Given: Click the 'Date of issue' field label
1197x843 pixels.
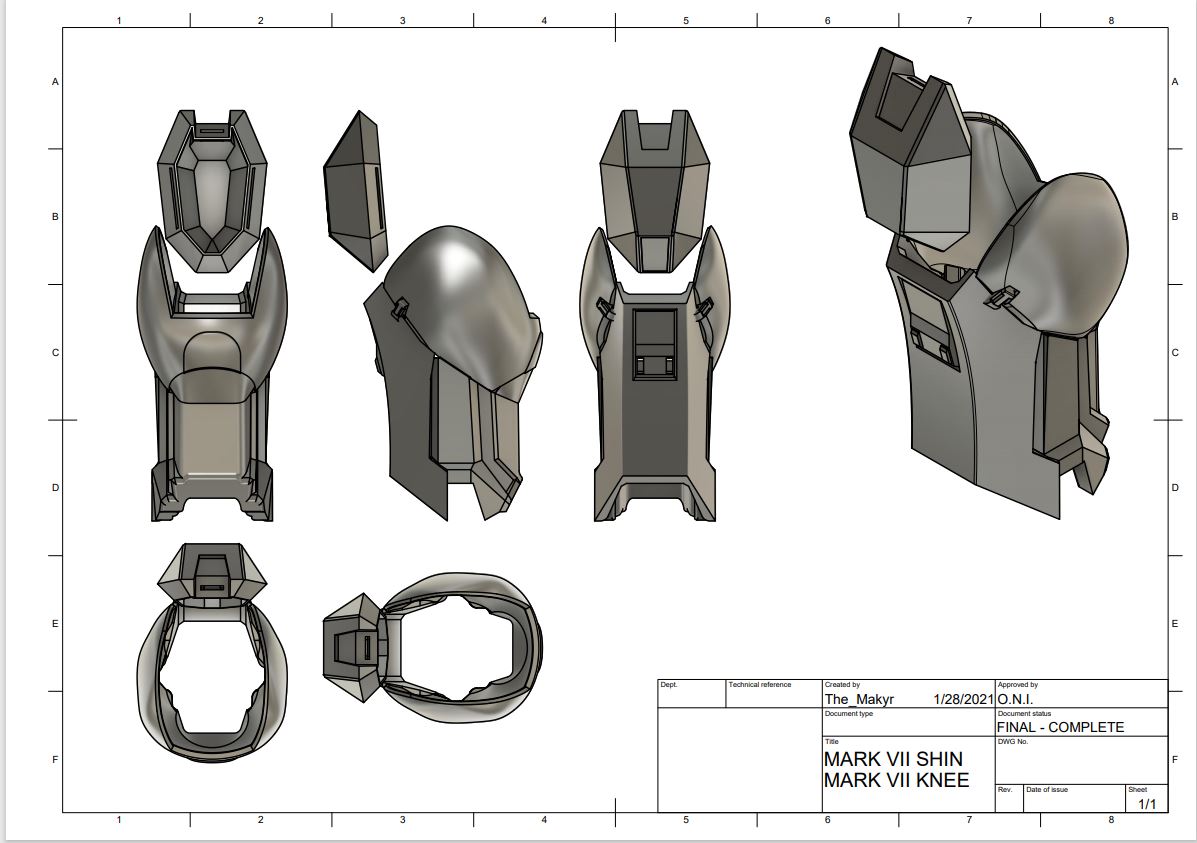Looking at the screenshot, I should tap(1047, 790).
